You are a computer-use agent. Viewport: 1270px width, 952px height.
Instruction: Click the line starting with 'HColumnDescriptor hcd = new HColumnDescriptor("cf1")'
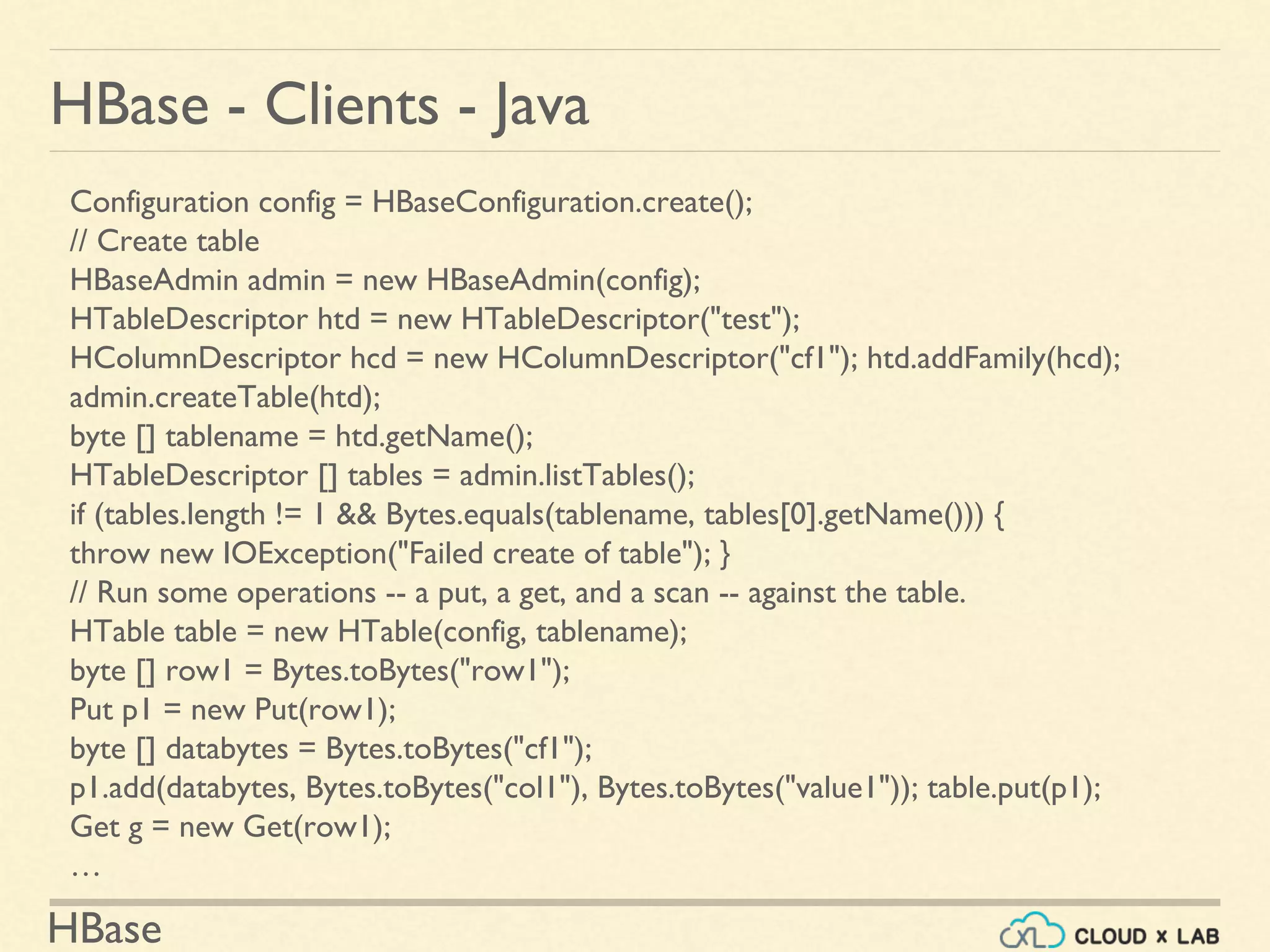(x=595, y=359)
